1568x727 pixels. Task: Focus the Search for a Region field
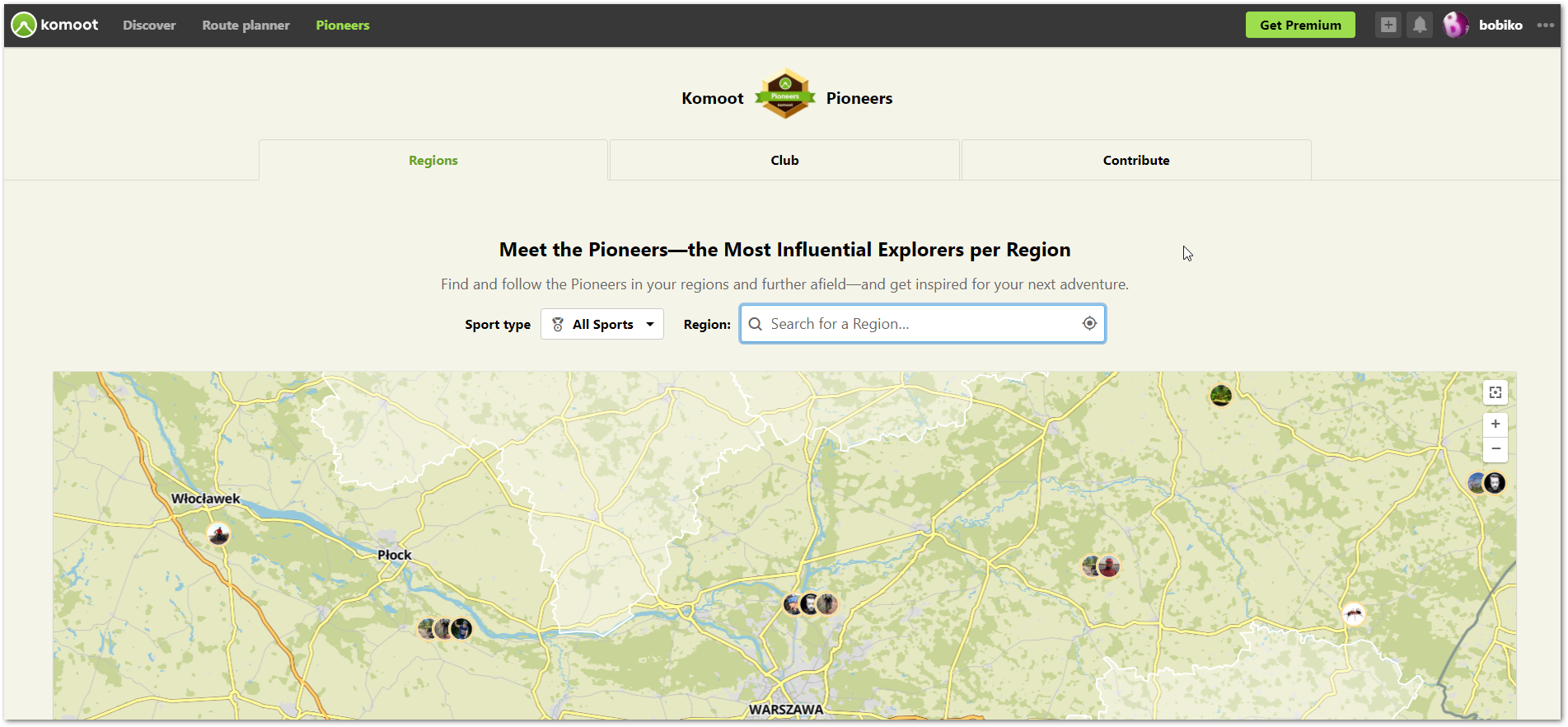923,324
